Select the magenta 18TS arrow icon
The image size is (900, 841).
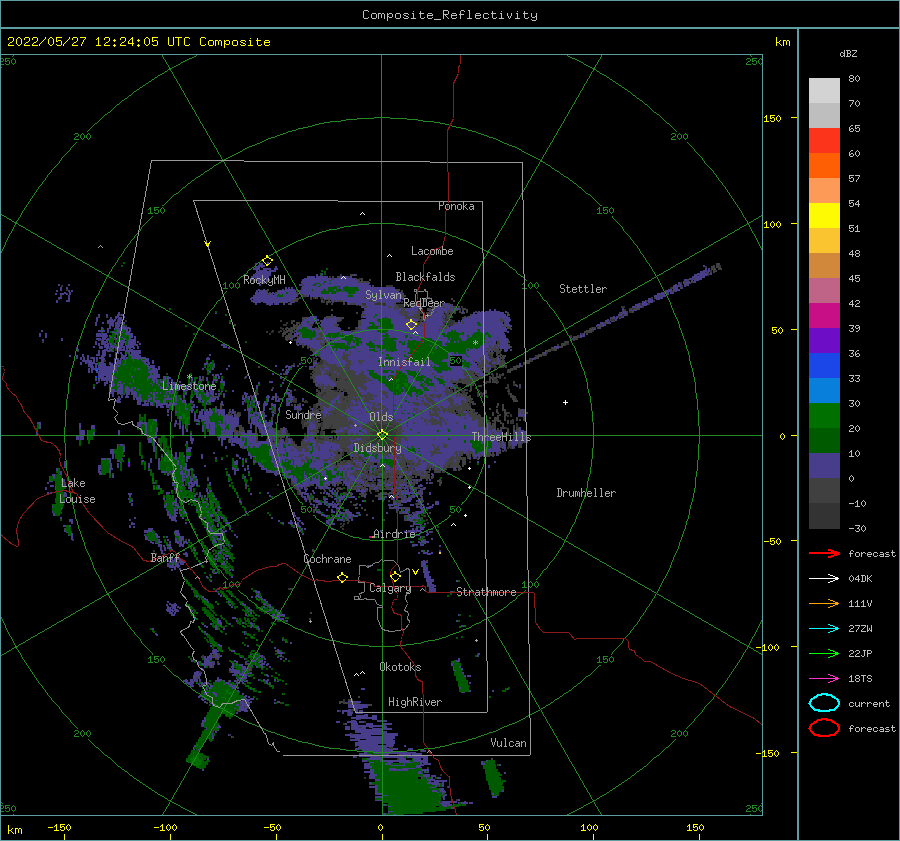coord(824,679)
